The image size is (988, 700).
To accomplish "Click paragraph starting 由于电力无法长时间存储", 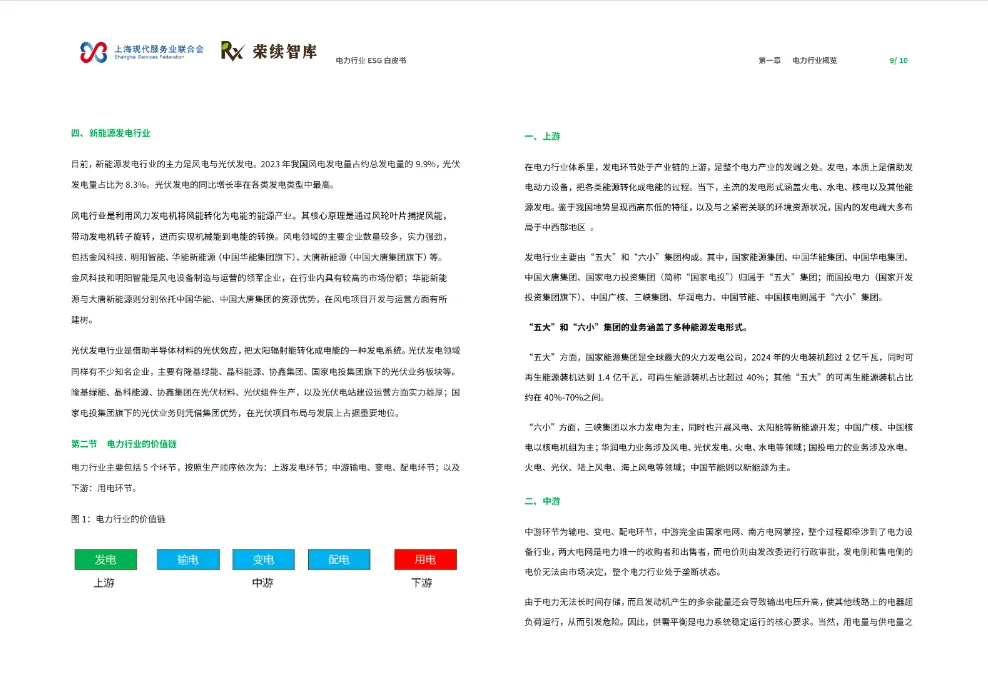I will (x=719, y=612).
